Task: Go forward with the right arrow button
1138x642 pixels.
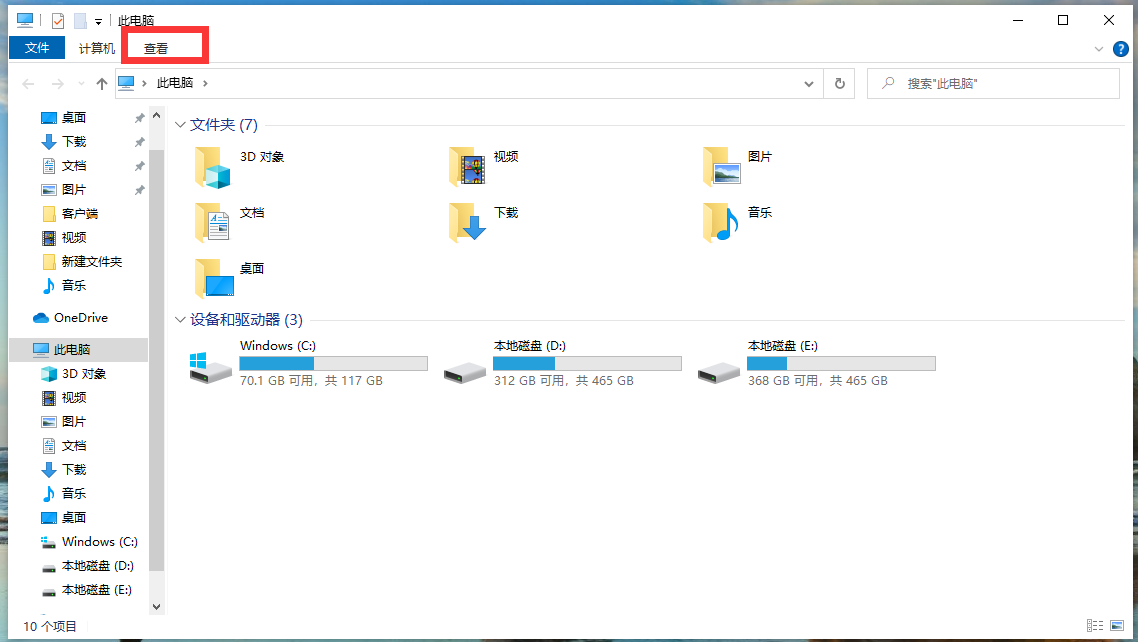Action: tap(57, 83)
